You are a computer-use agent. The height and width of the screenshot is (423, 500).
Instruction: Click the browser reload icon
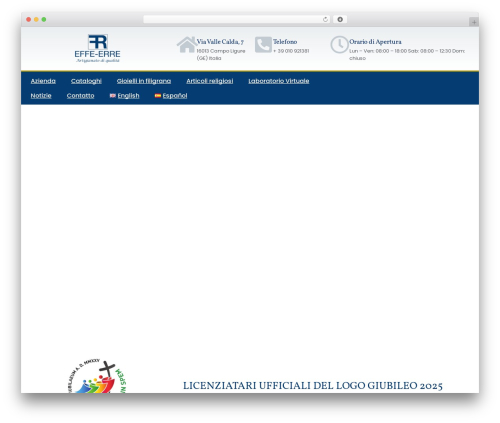pos(325,19)
